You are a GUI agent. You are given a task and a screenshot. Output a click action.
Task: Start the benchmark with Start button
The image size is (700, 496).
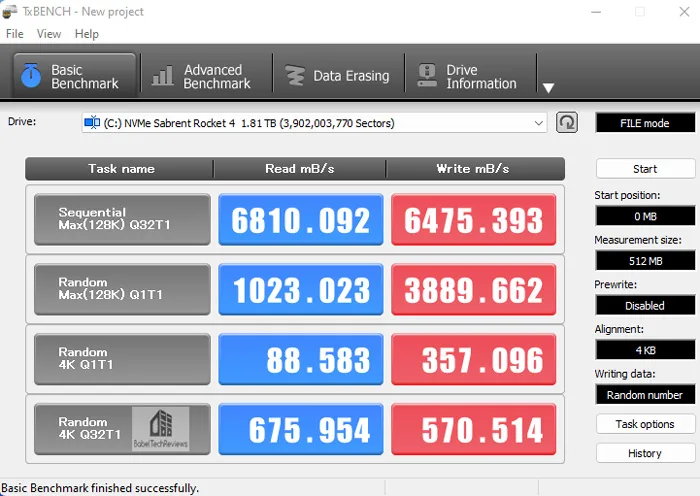point(645,169)
